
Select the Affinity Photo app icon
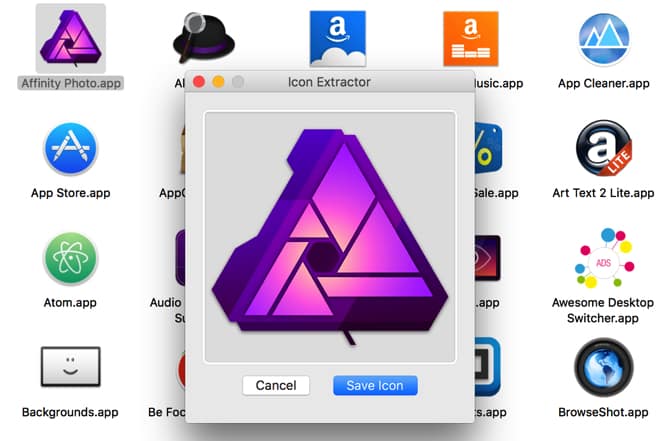[x=71, y=38]
